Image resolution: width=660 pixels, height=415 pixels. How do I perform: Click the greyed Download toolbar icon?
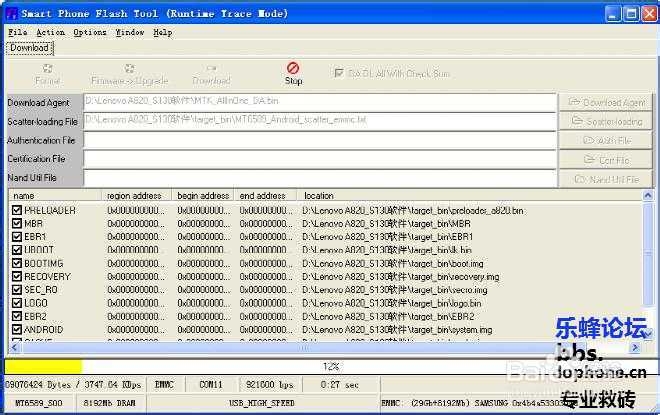click(211, 68)
